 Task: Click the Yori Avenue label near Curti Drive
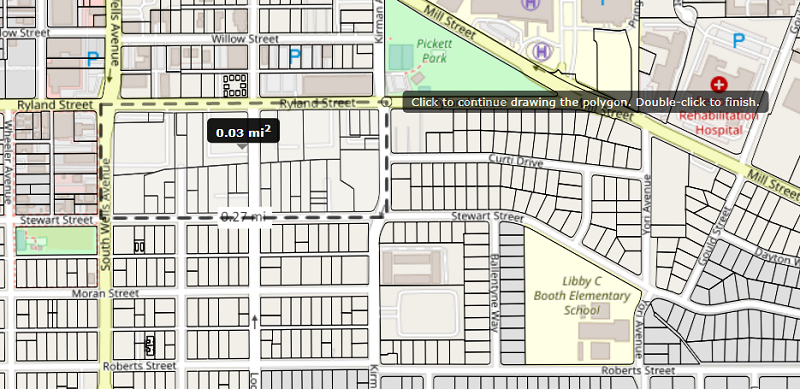coord(647,205)
